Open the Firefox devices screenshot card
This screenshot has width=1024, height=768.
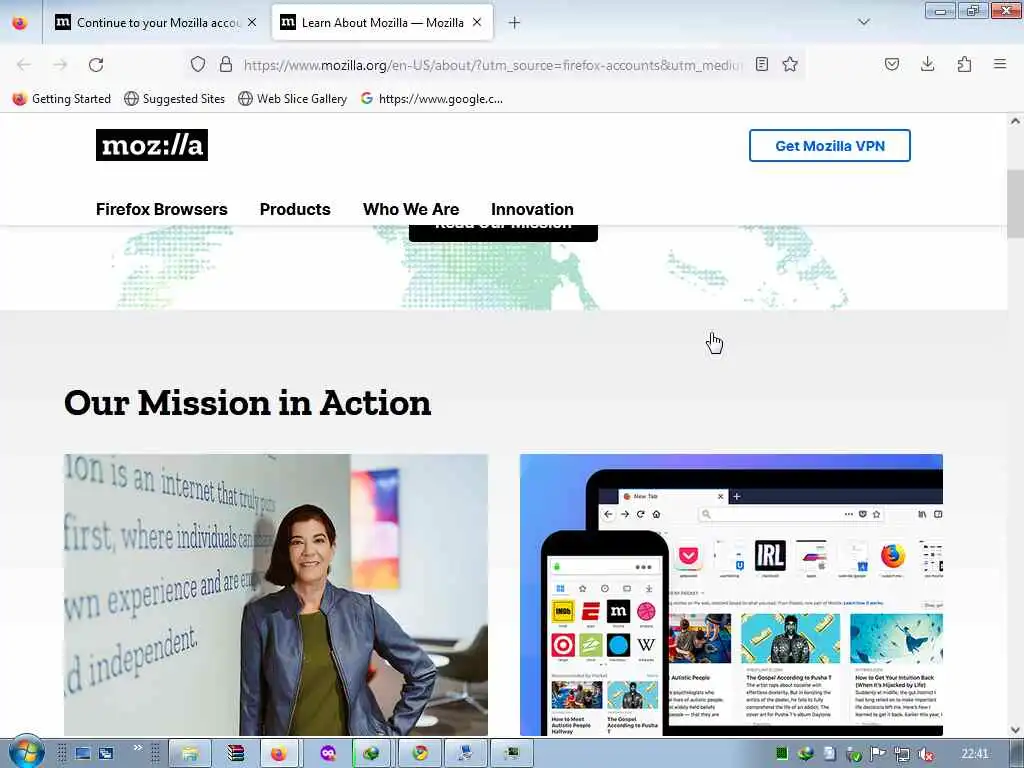pyautogui.click(x=731, y=595)
